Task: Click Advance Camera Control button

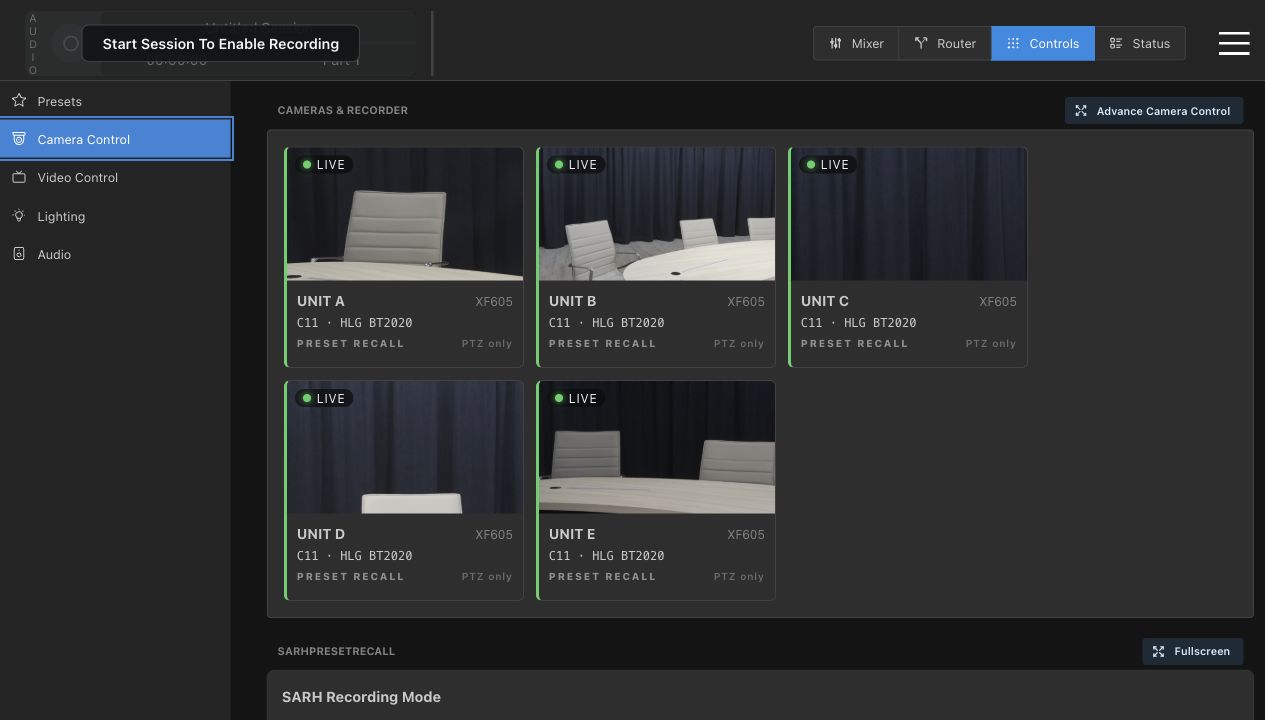Action: click(1154, 111)
